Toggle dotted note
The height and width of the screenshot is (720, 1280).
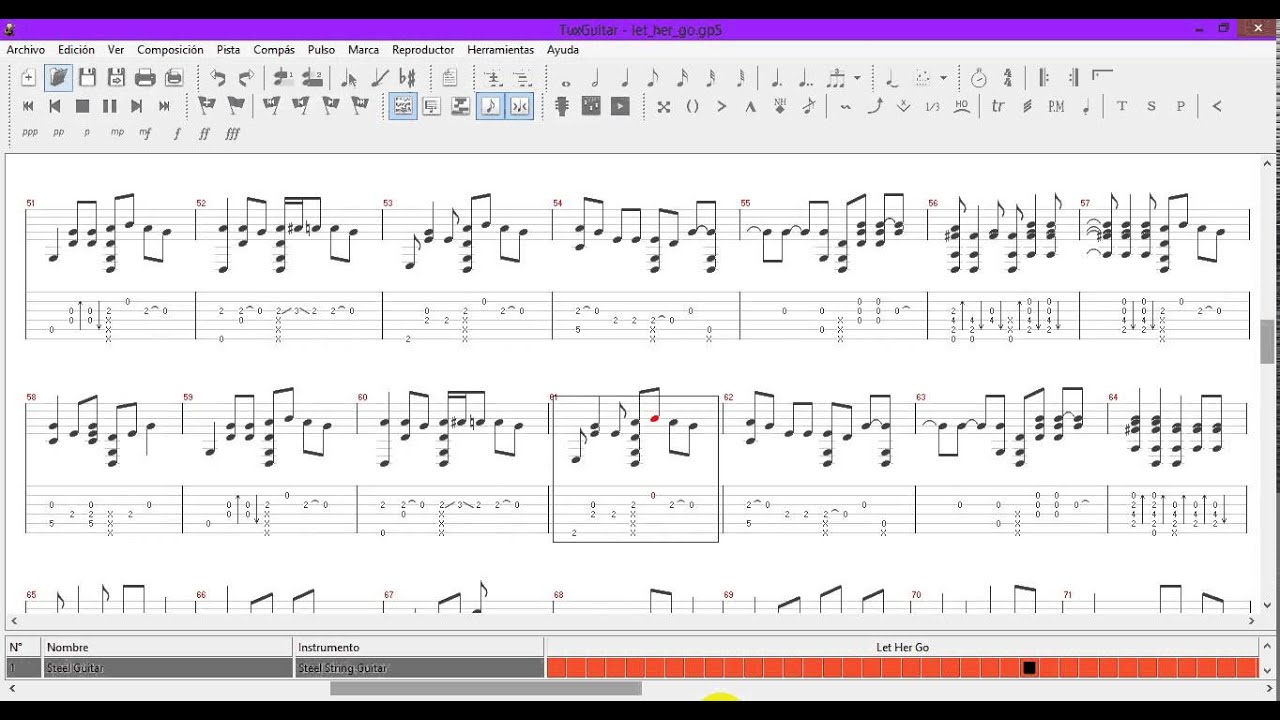click(x=776, y=77)
